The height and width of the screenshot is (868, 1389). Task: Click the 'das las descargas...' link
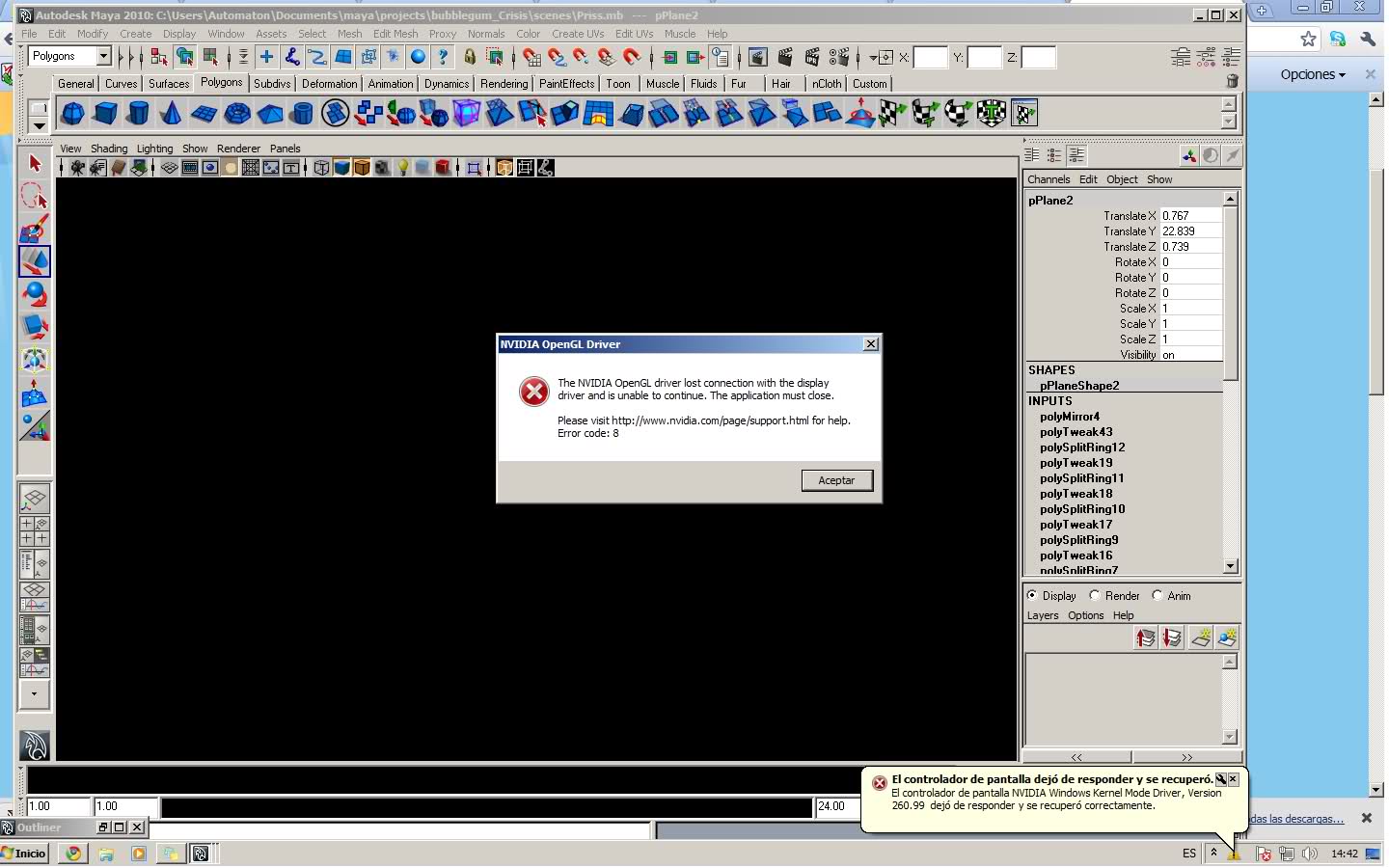pyautogui.click(x=1296, y=819)
